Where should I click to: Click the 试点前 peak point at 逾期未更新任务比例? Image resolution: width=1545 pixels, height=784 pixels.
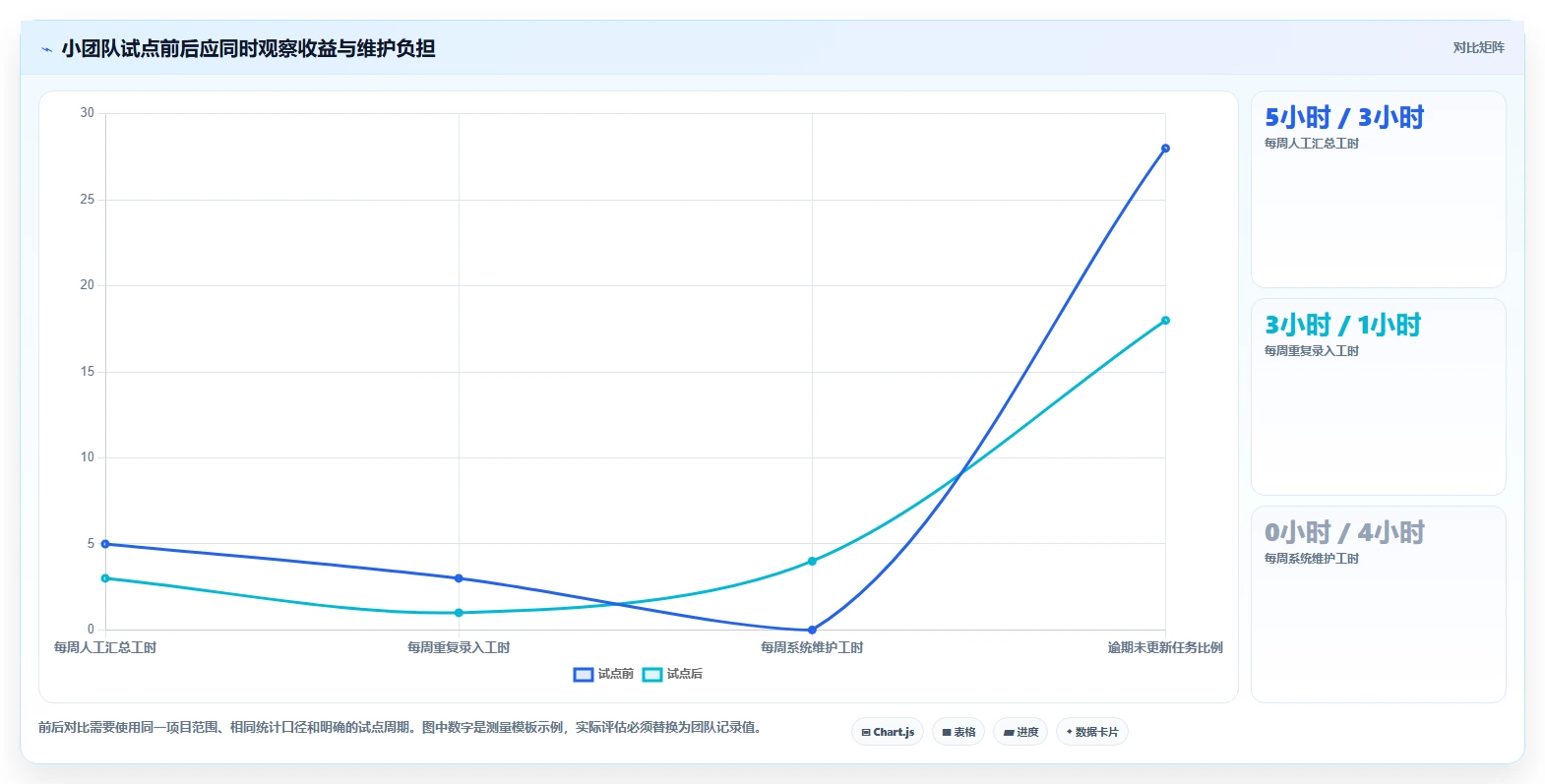click(1165, 149)
